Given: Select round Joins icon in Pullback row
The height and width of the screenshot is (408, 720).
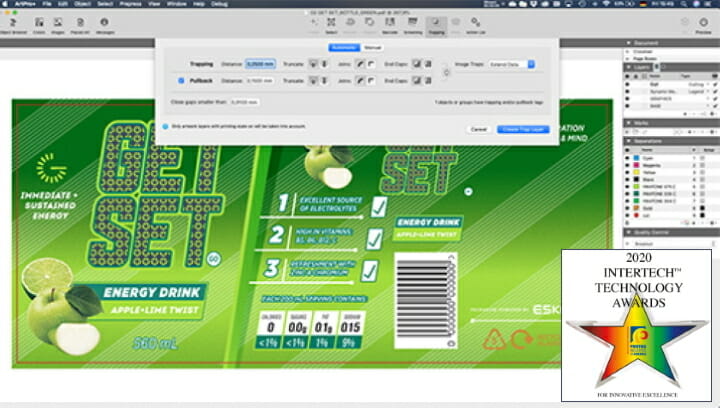Looking at the screenshot, I should pyautogui.click(x=360, y=81).
